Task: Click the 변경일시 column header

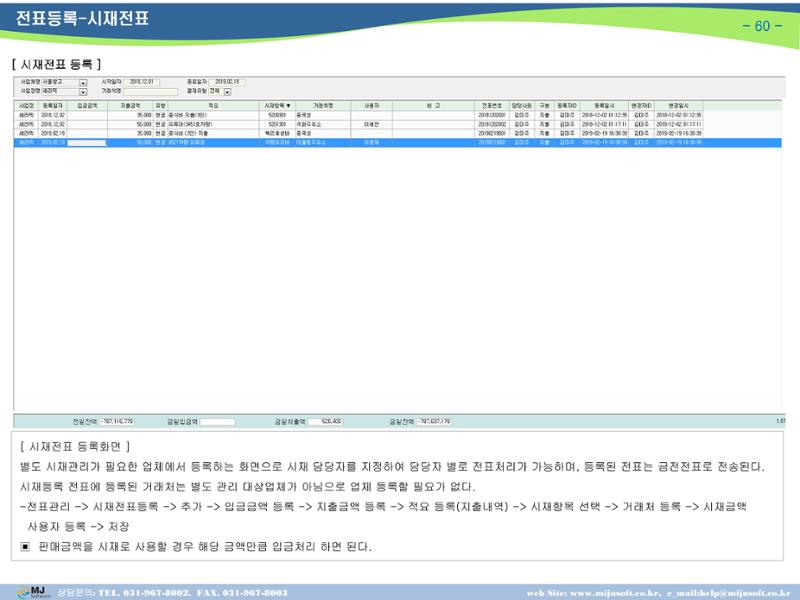Action: coord(679,106)
